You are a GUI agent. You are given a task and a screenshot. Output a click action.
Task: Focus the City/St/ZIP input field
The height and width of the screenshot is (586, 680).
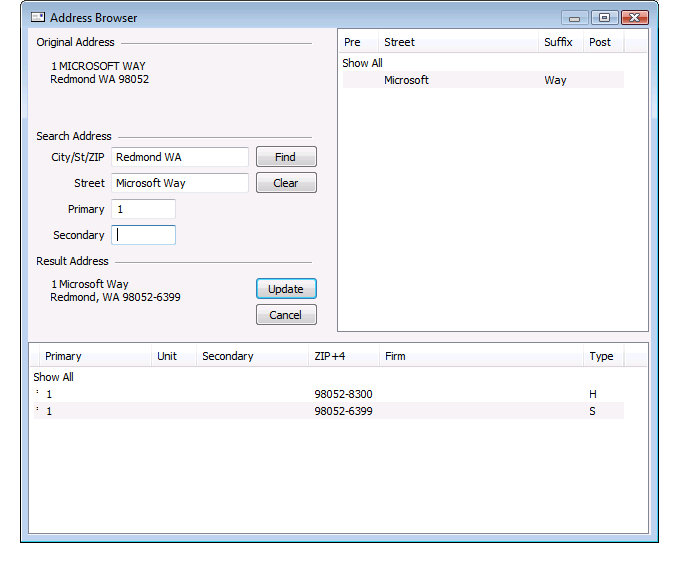click(180, 157)
